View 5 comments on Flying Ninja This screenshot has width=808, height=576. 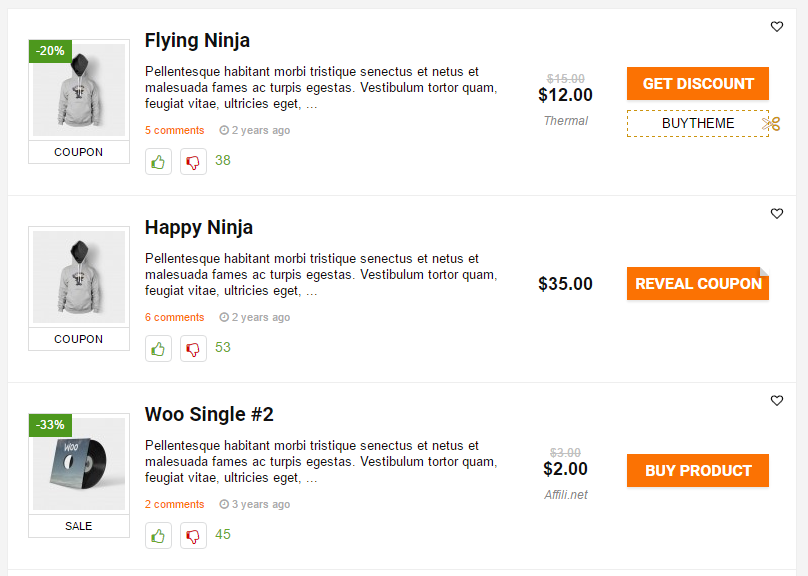(174, 131)
